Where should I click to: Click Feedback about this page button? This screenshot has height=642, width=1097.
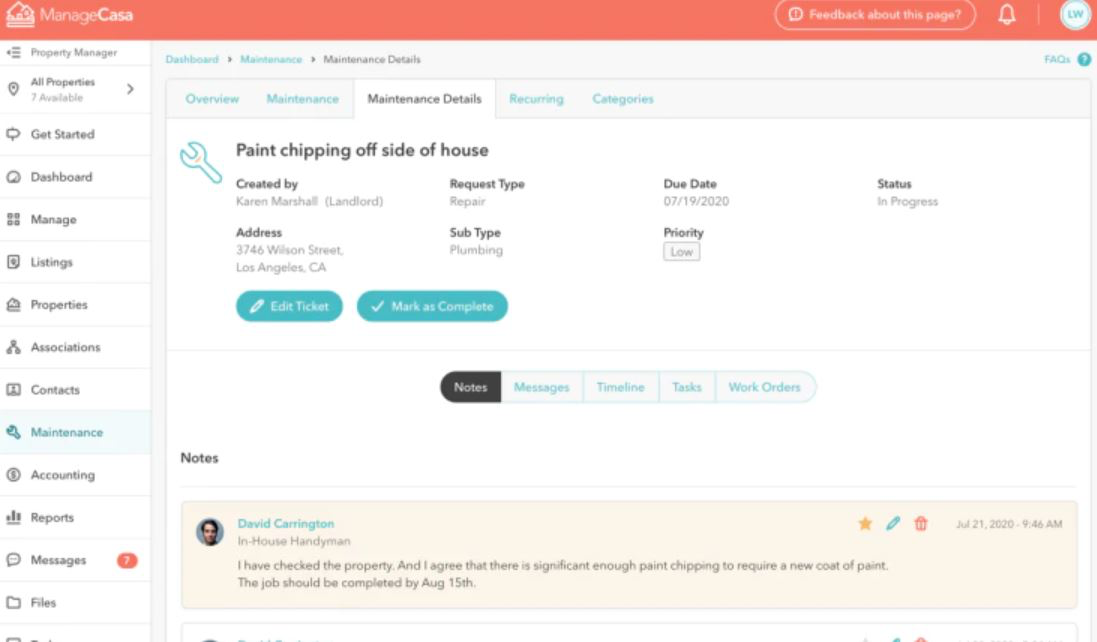click(875, 14)
